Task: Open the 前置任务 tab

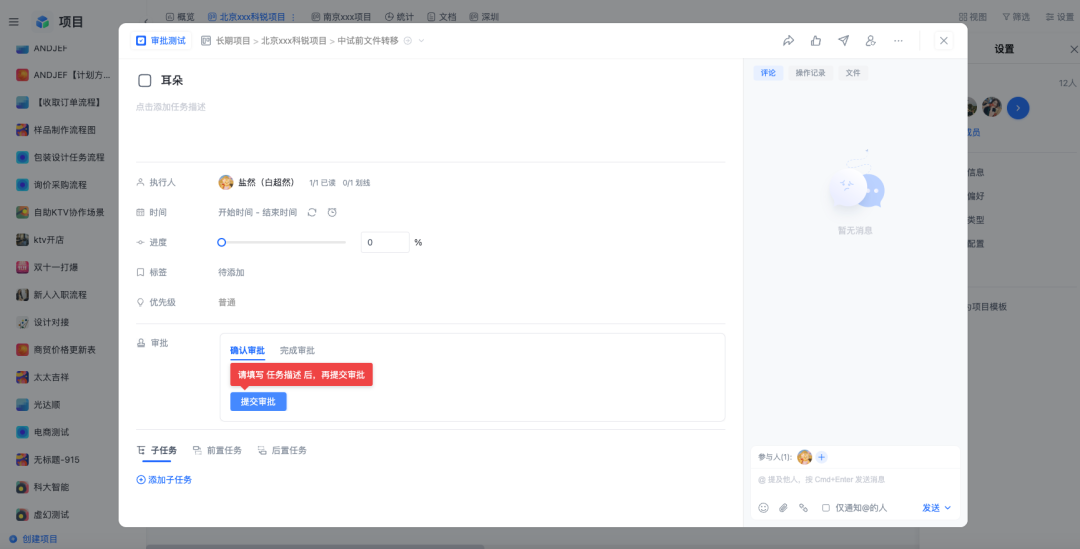Action: tap(217, 450)
